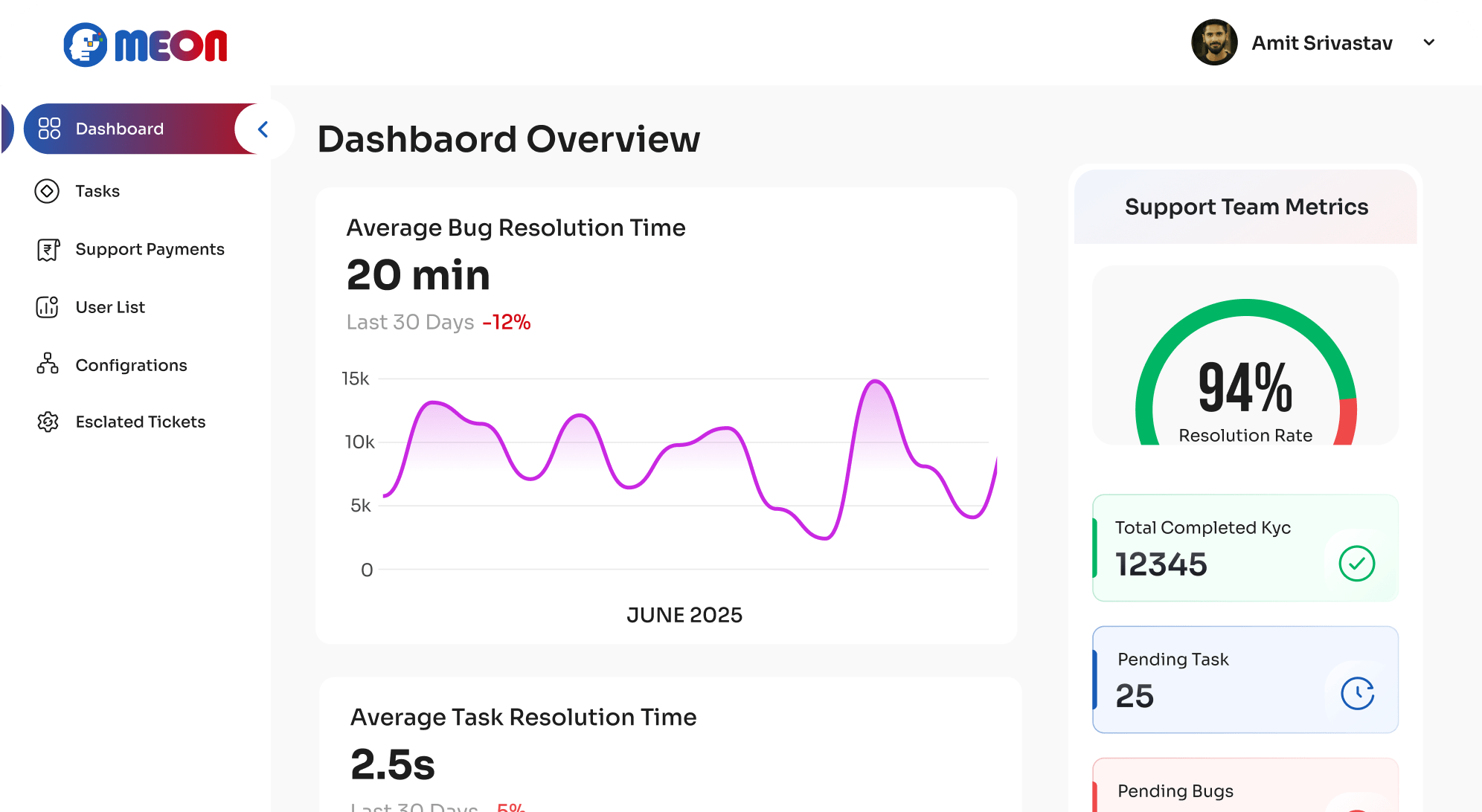This screenshot has height=812, width=1482.
Task: Click the bug resolution time line chart
Action: coord(689,460)
